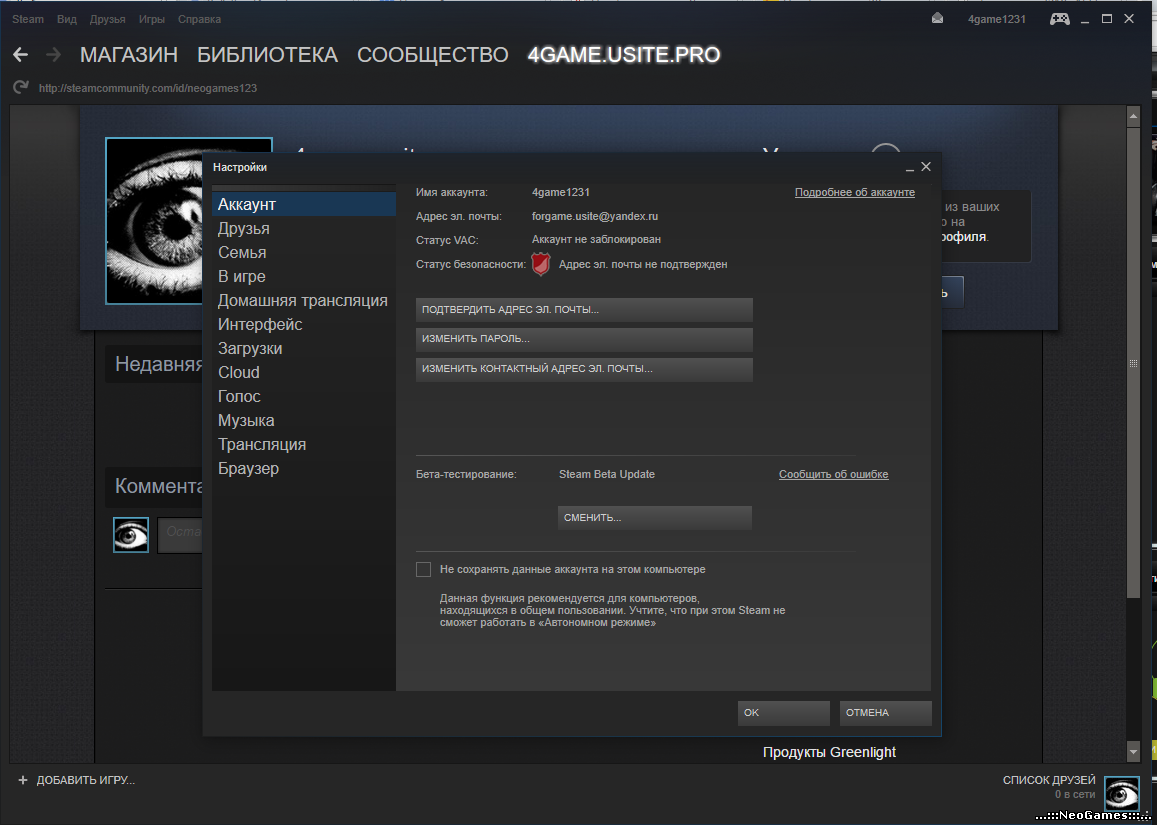Select 'В игре' settings category

(304, 277)
